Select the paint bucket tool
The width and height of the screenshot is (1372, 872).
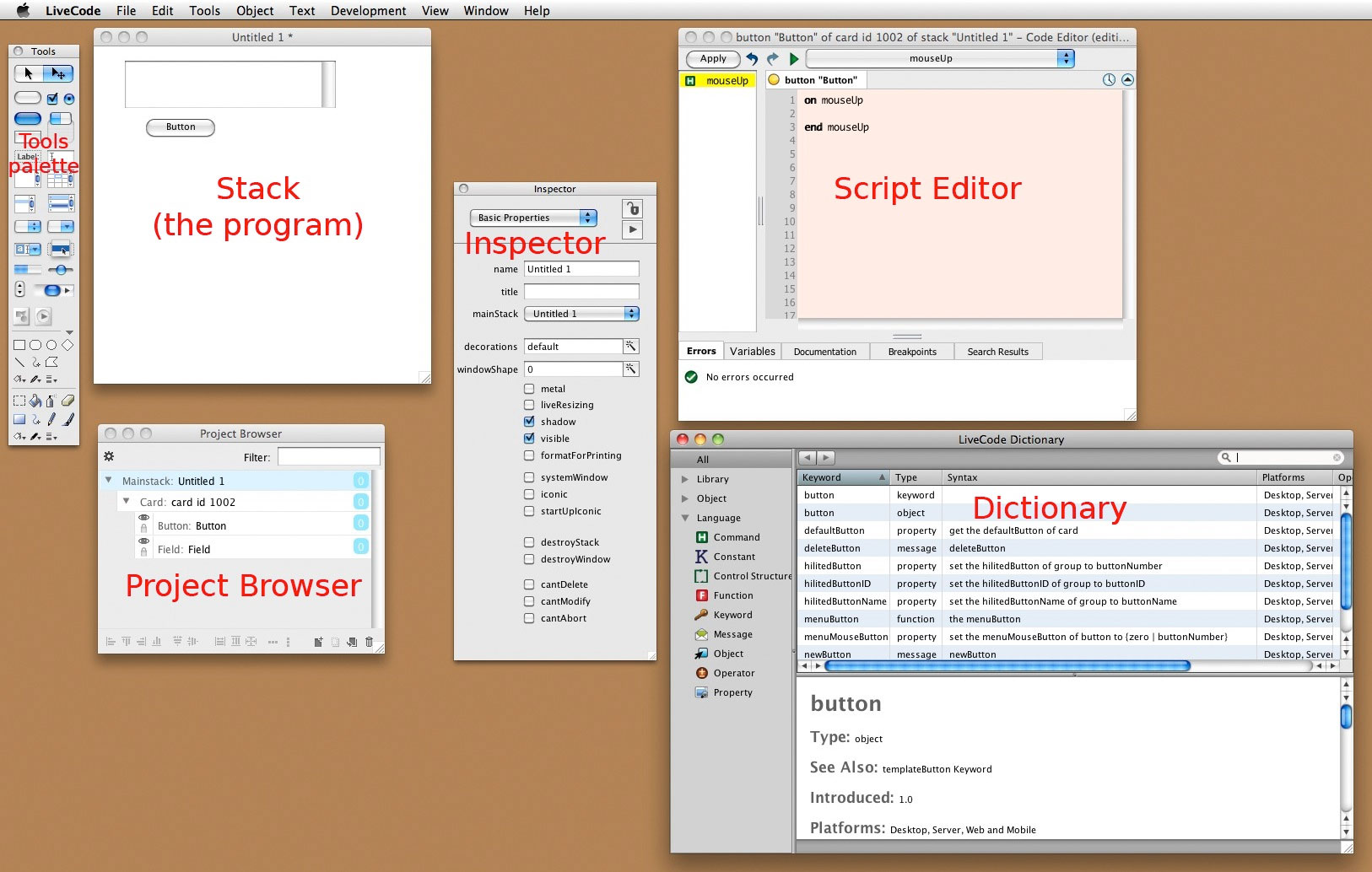click(x=35, y=401)
